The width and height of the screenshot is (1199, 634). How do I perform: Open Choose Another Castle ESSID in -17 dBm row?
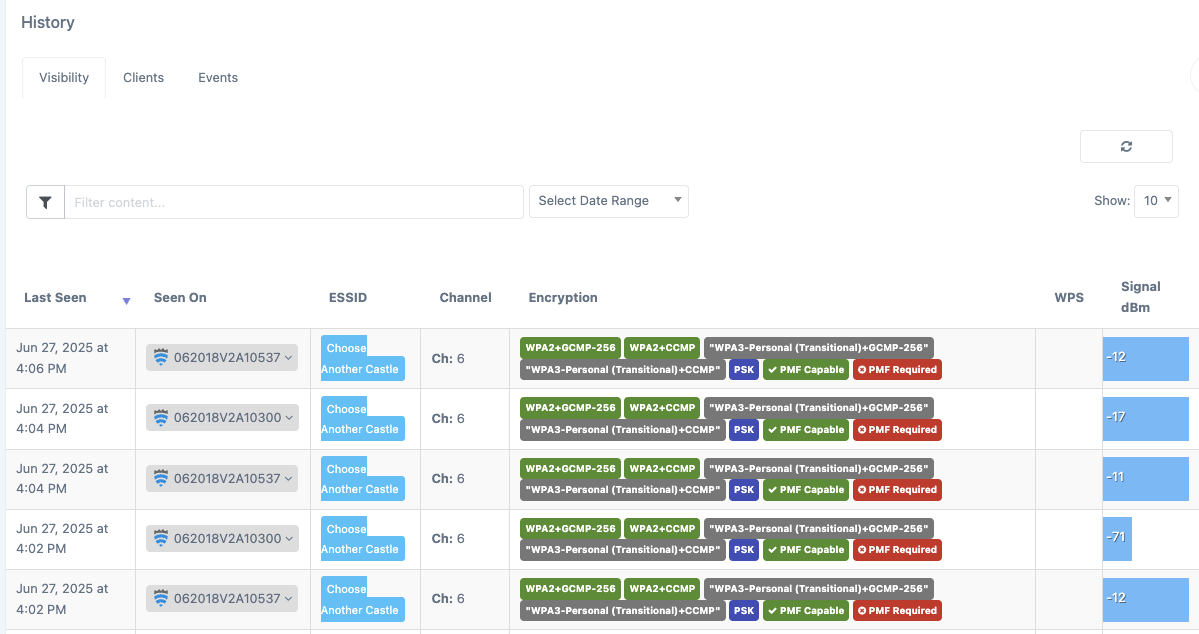click(360, 418)
